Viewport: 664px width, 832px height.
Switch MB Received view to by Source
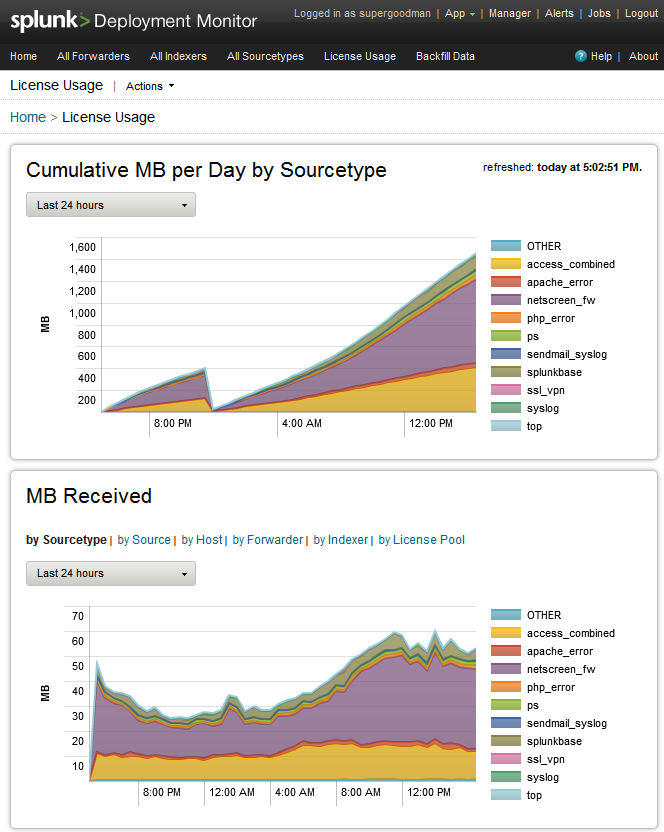tap(144, 540)
